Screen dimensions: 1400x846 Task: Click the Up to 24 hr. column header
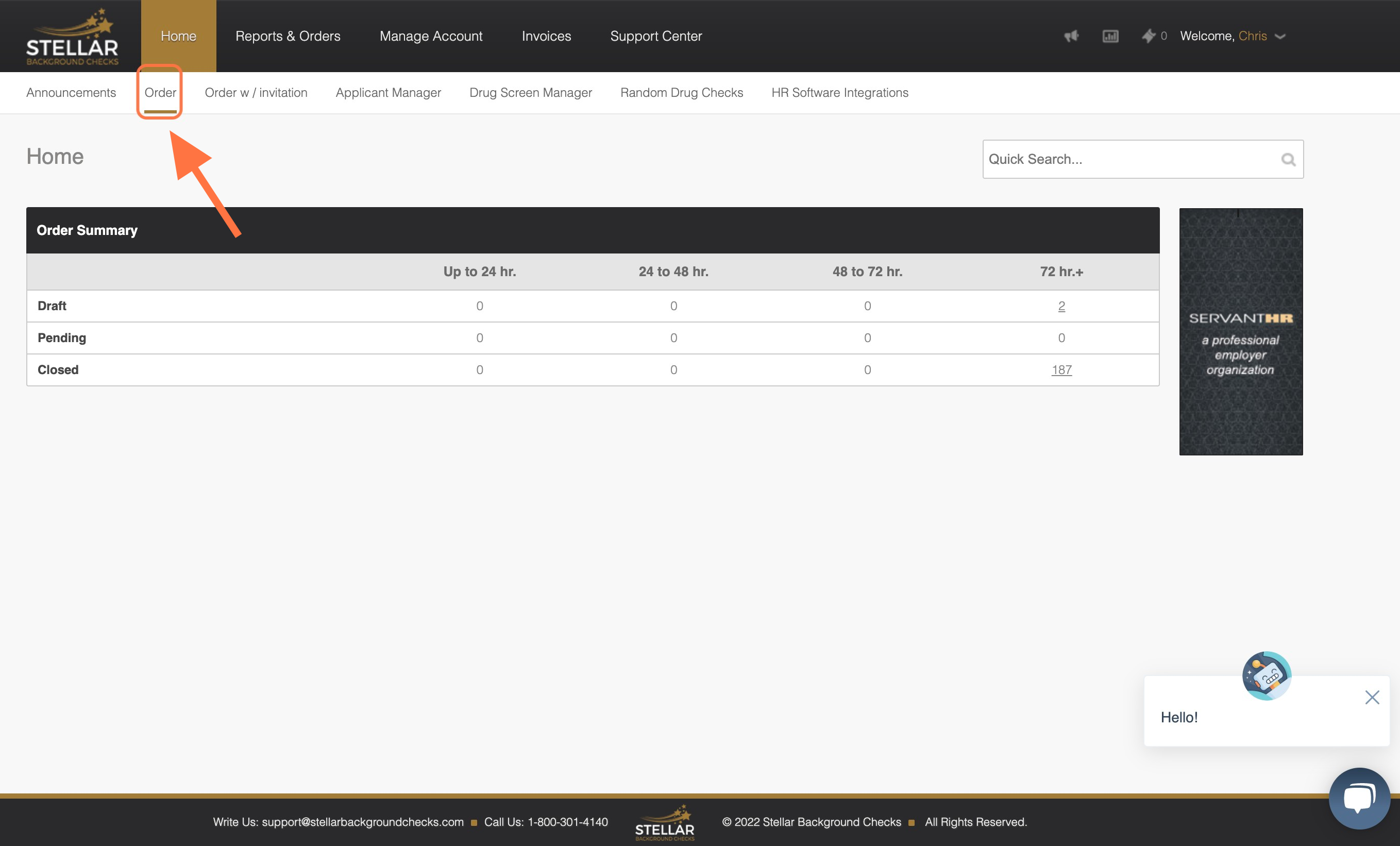pos(480,272)
